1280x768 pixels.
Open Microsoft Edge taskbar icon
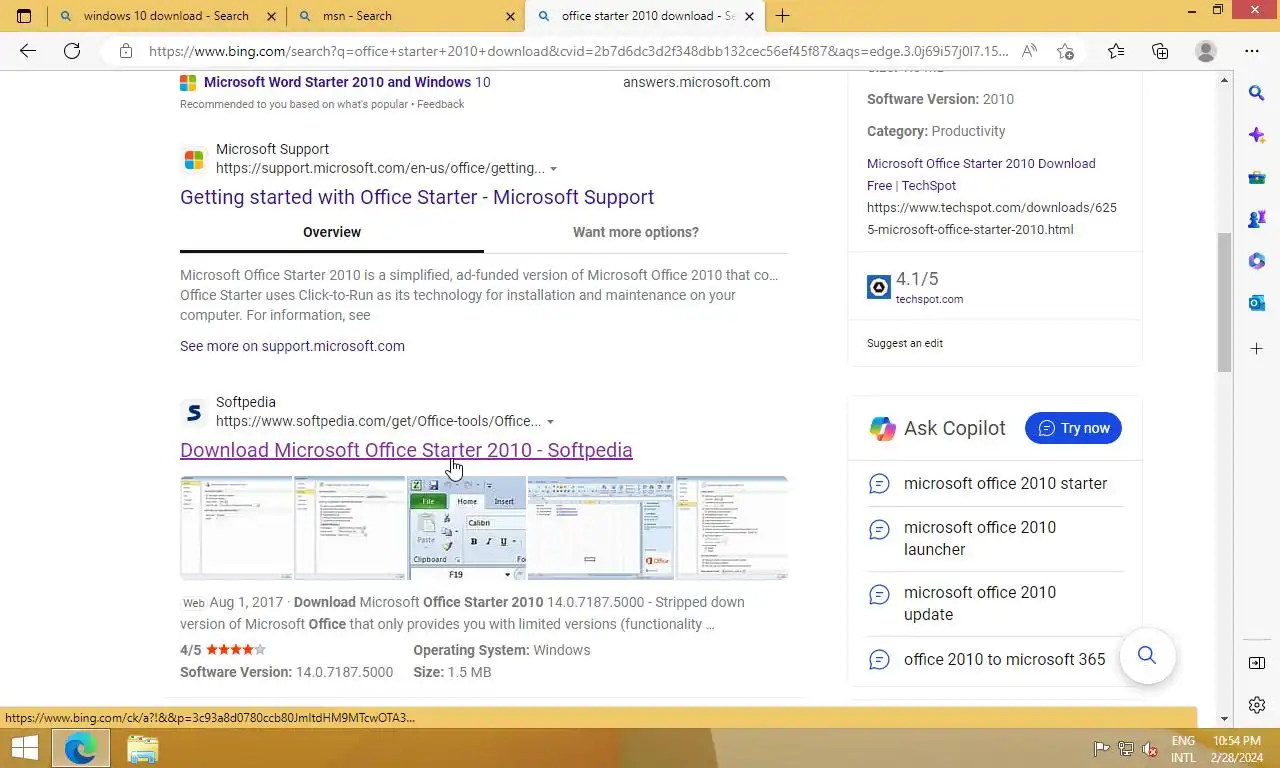(80, 748)
